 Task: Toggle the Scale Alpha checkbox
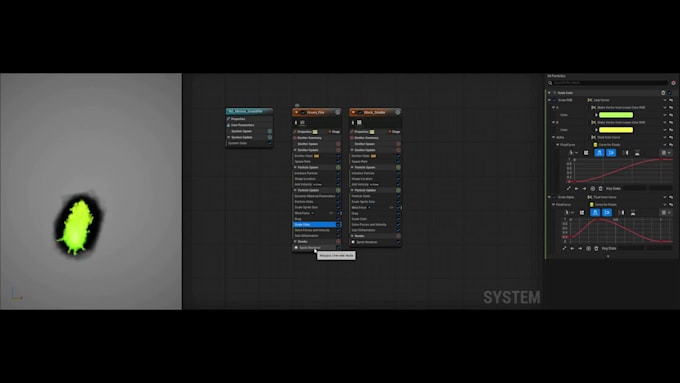(554, 197)
